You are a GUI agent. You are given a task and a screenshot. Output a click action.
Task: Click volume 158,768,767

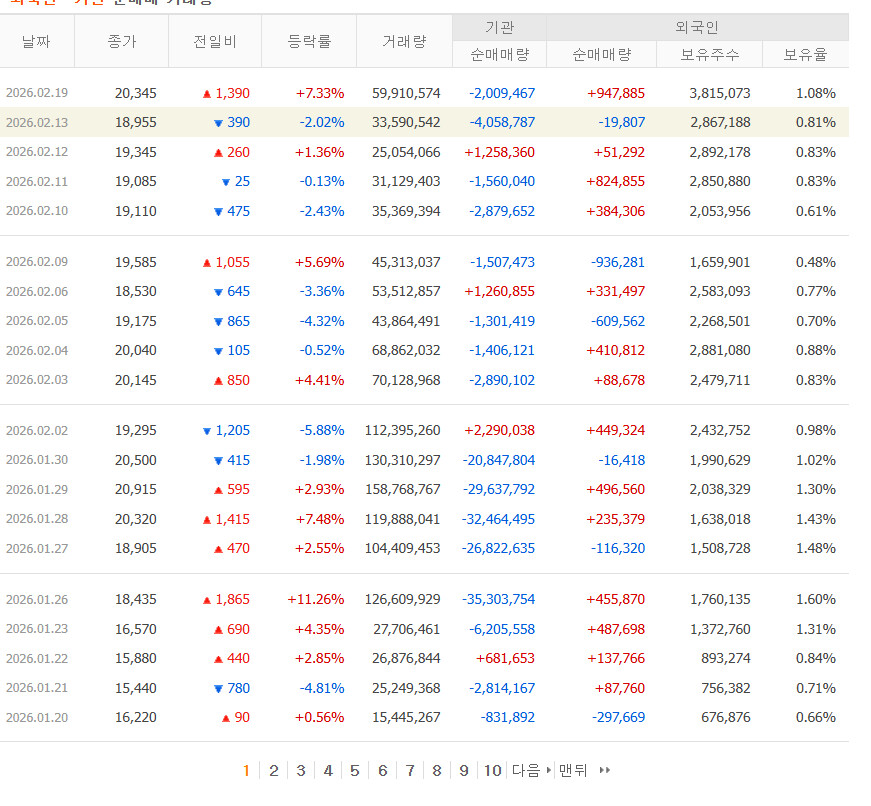402,489
